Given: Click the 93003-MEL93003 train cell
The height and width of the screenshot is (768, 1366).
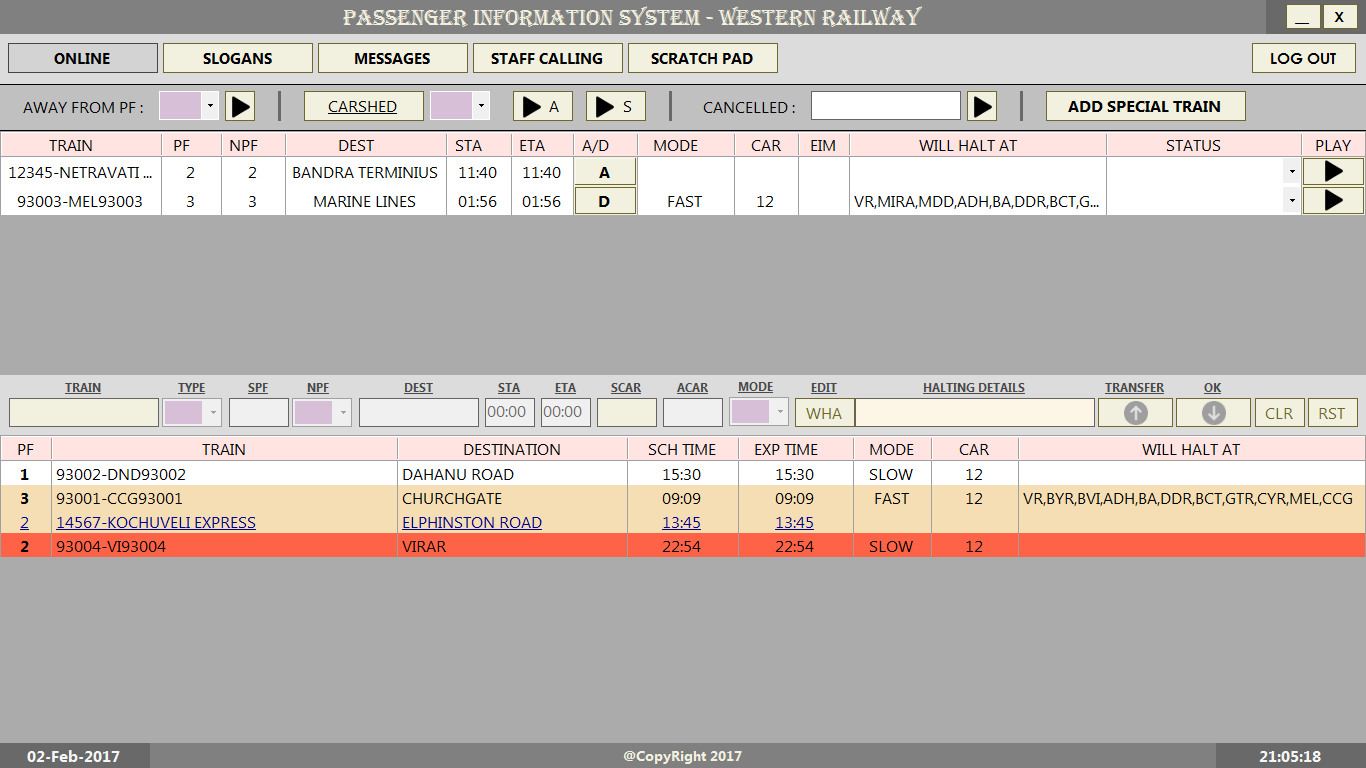Looking at the screenshot, I should pyautogui.click(x=81, y=201).
